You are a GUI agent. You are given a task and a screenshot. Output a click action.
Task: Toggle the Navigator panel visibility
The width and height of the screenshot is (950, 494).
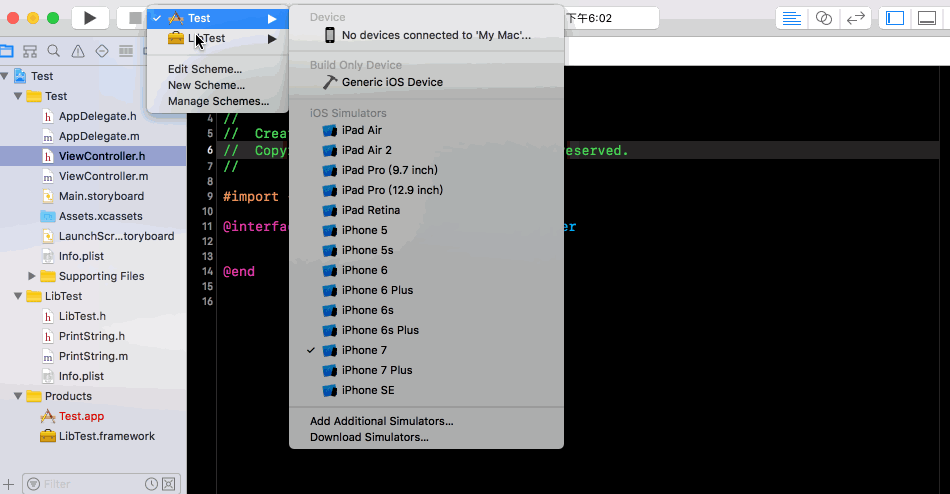(895, 18)
